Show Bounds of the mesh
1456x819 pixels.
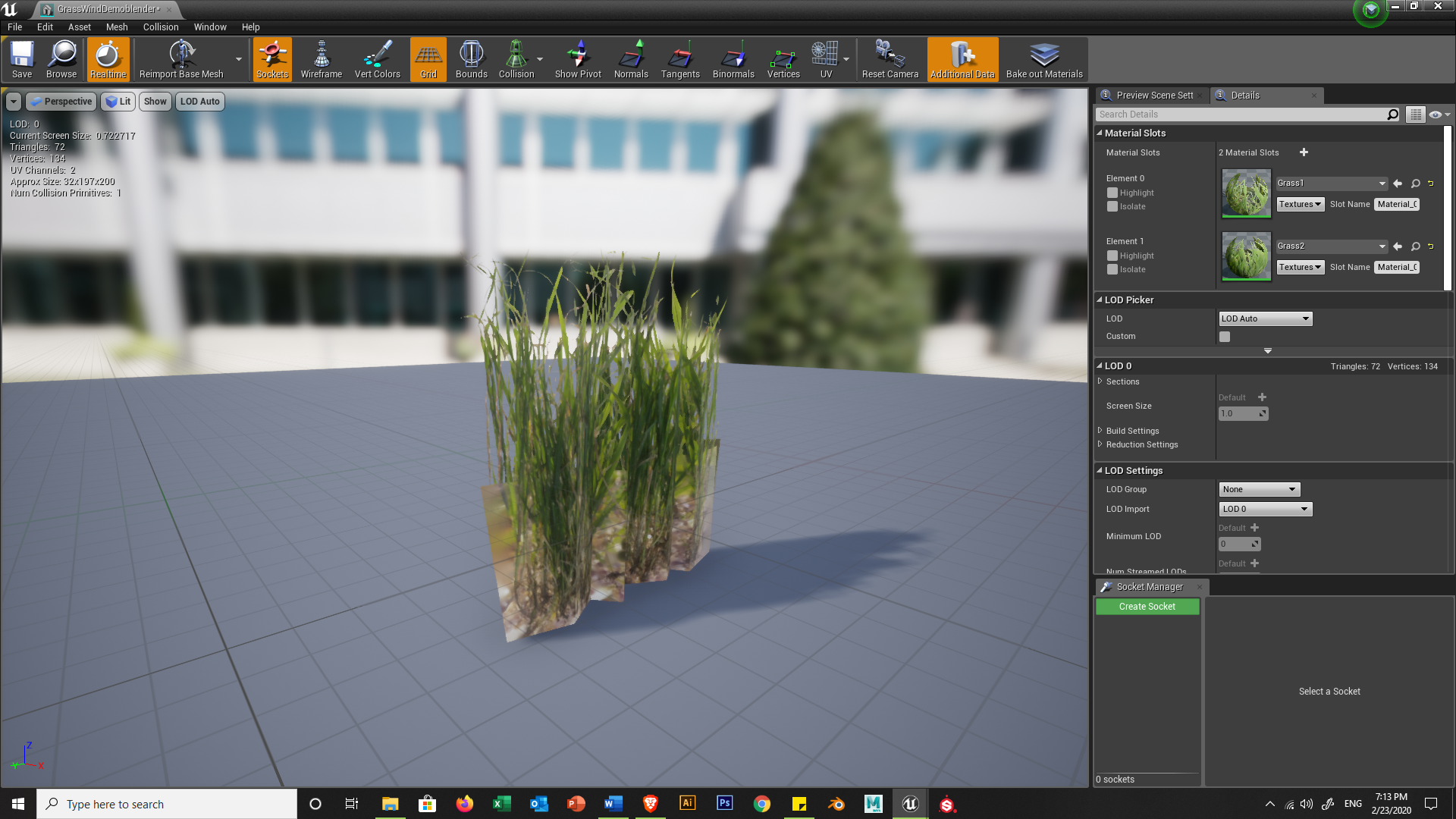click(471, 59)
